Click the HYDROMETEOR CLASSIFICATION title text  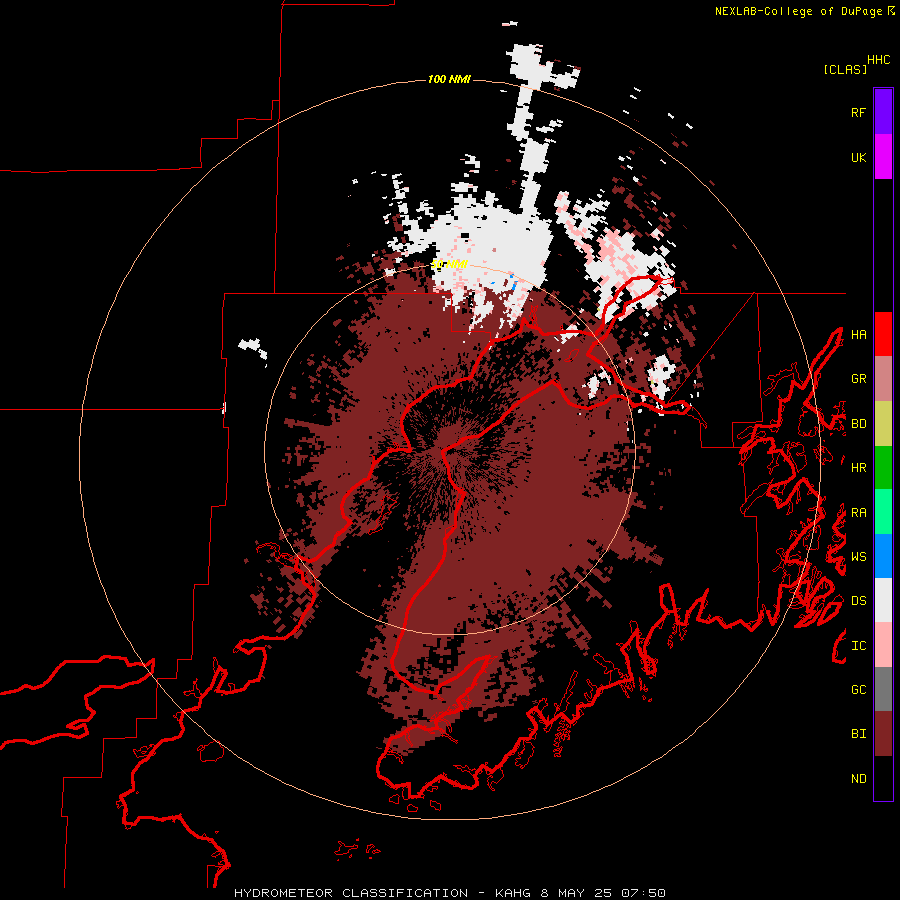pos(351,893)
